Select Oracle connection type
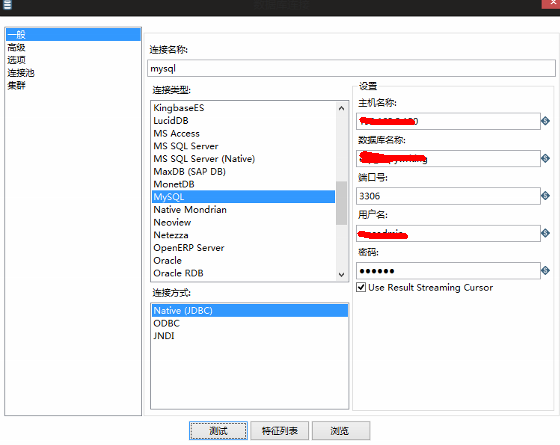 point(244,260)
